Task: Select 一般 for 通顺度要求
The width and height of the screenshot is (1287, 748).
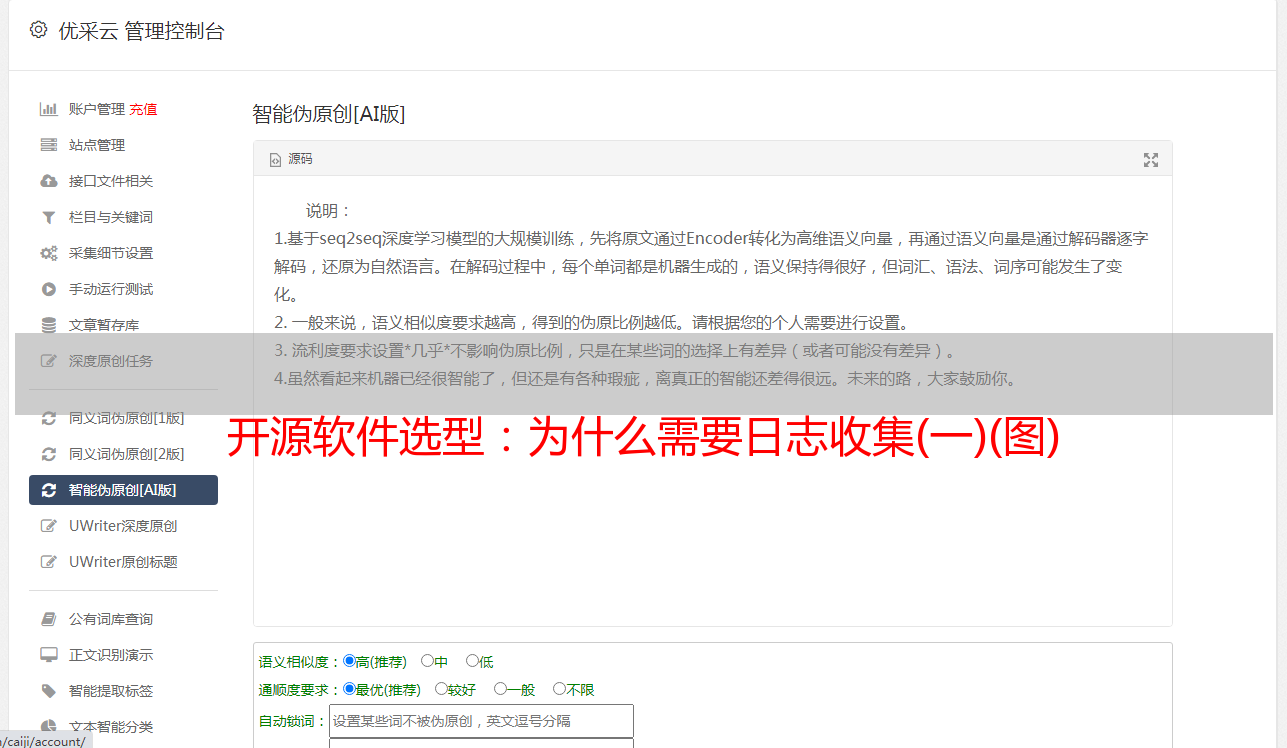Action: pyautogui.click(x=500, y=689)
